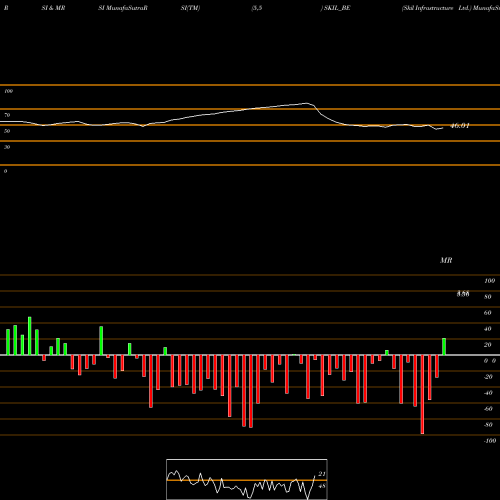This screenshot has height=500, width=500.
Task: Click the '70' level label on RSI axis
Action: pos(7,115)
